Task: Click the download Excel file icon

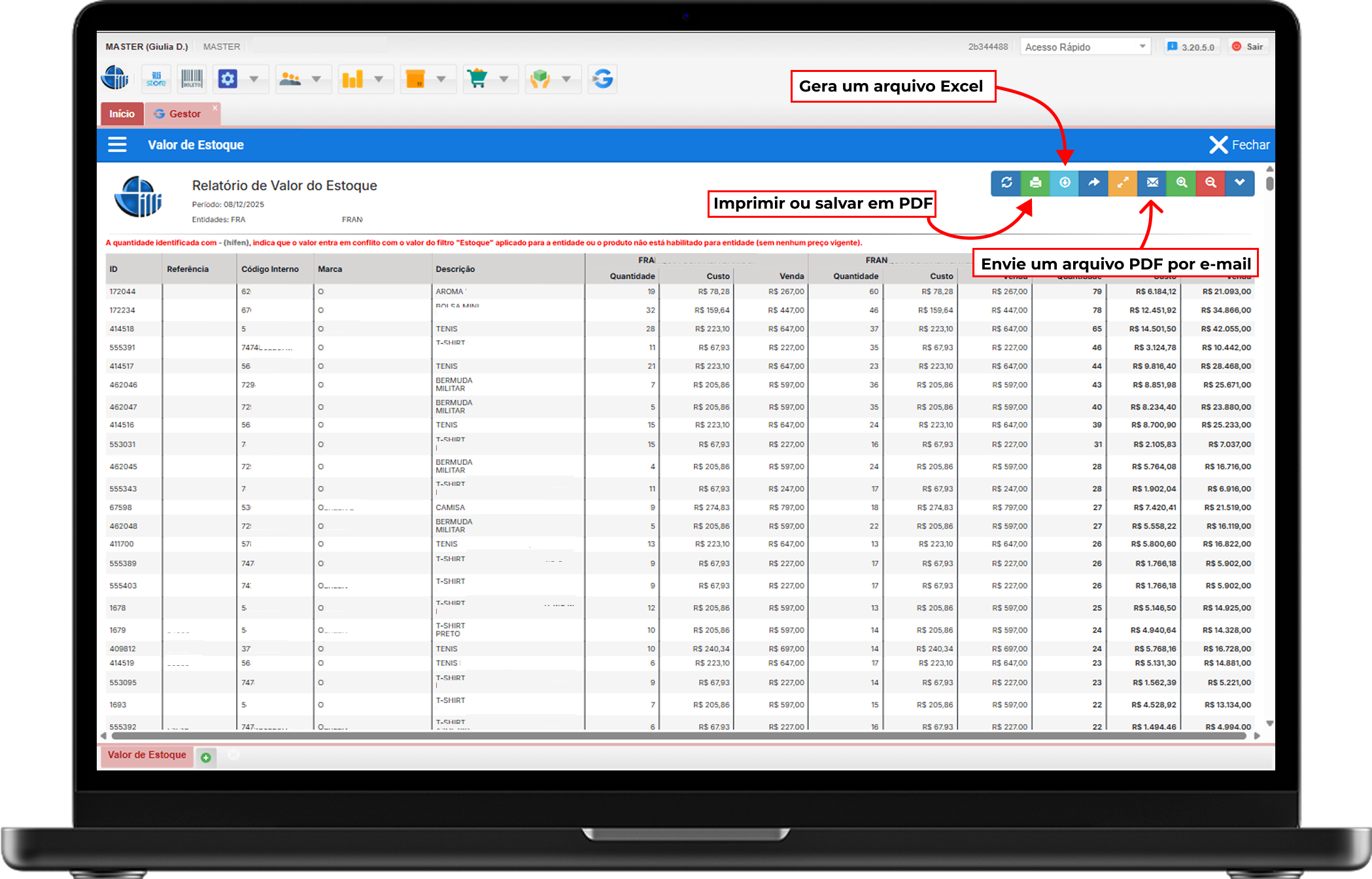Action: (1065, 183)
